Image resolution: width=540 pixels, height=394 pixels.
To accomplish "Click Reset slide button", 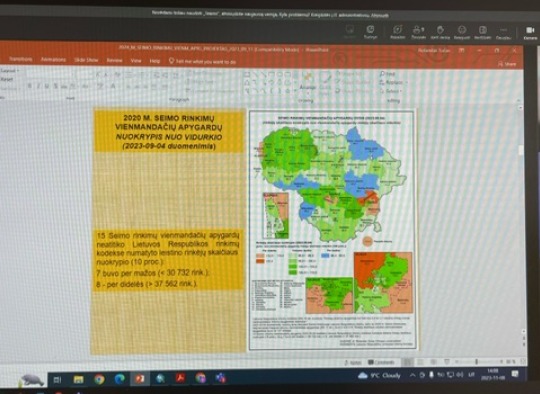I will pos(7,79).
